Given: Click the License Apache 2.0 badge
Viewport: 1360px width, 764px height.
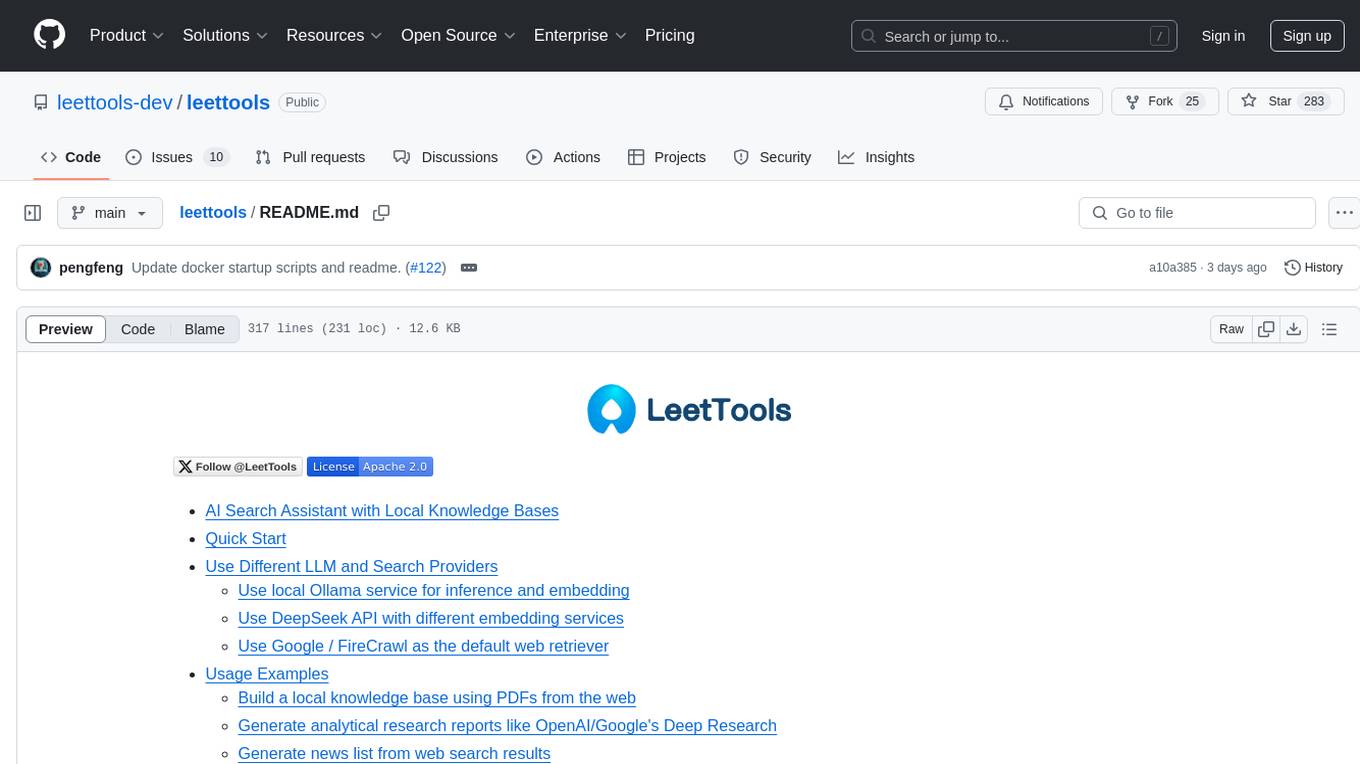Looking at the screenshot, I should 370,466.
